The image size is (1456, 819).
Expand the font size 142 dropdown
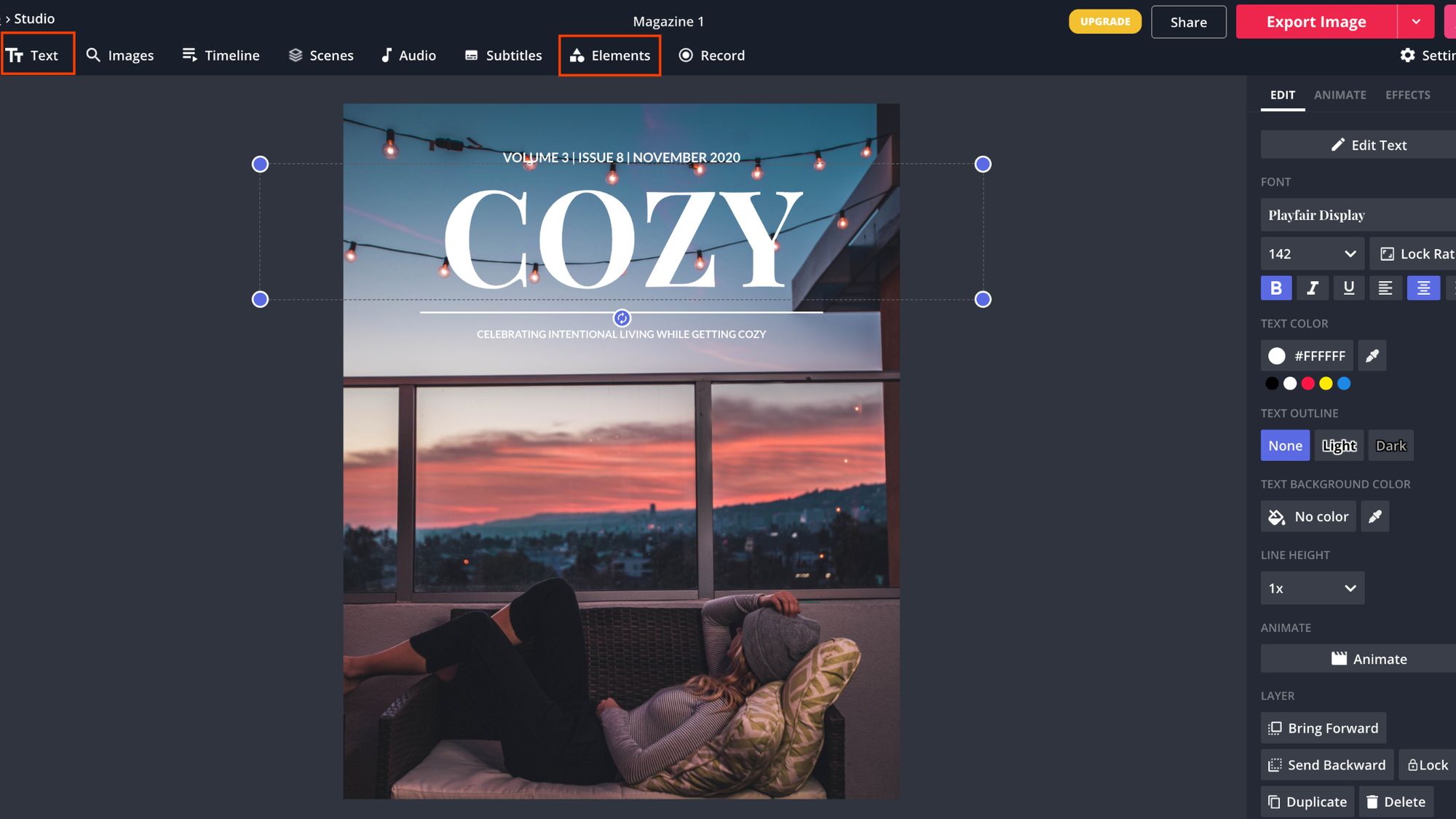coord(1312,254)
